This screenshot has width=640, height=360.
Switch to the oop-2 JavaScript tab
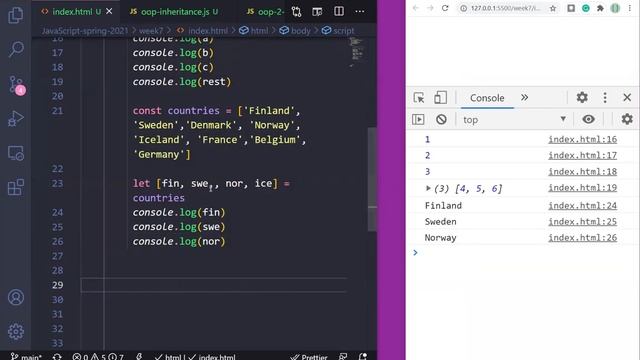click(265, 12)
